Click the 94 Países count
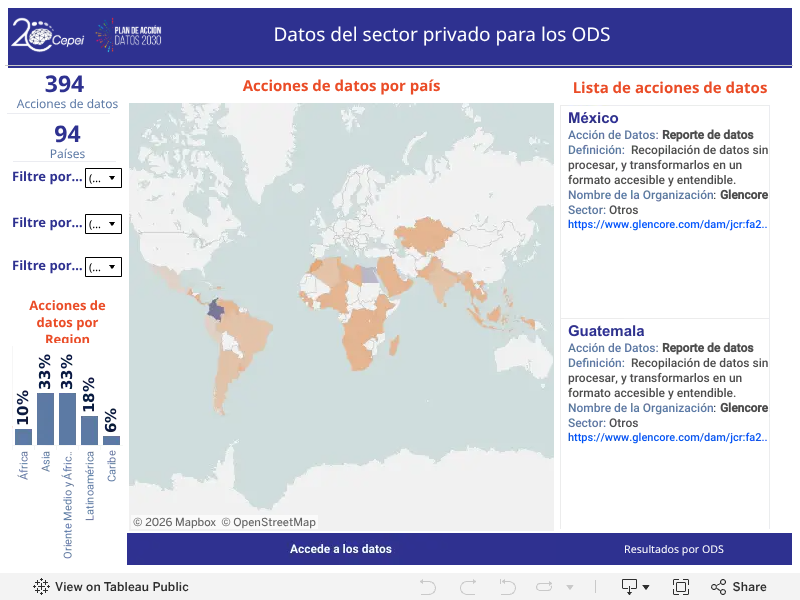 (x=67, y=134)
